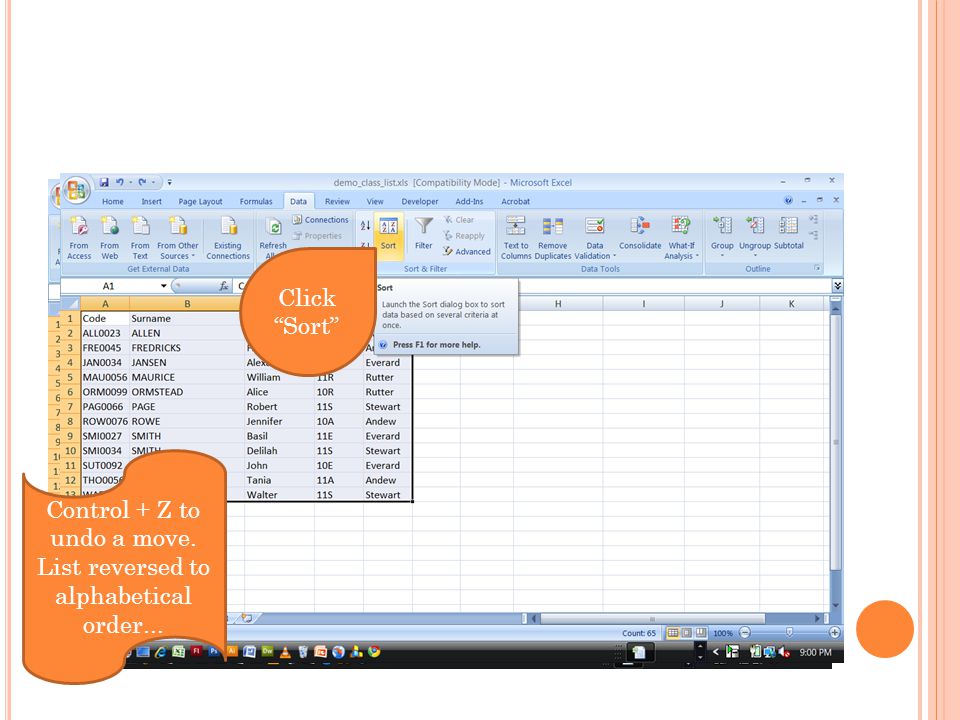The height and width of the screenshot is (720, 960).
Task: Import data From Text
Action: point(140,238)
